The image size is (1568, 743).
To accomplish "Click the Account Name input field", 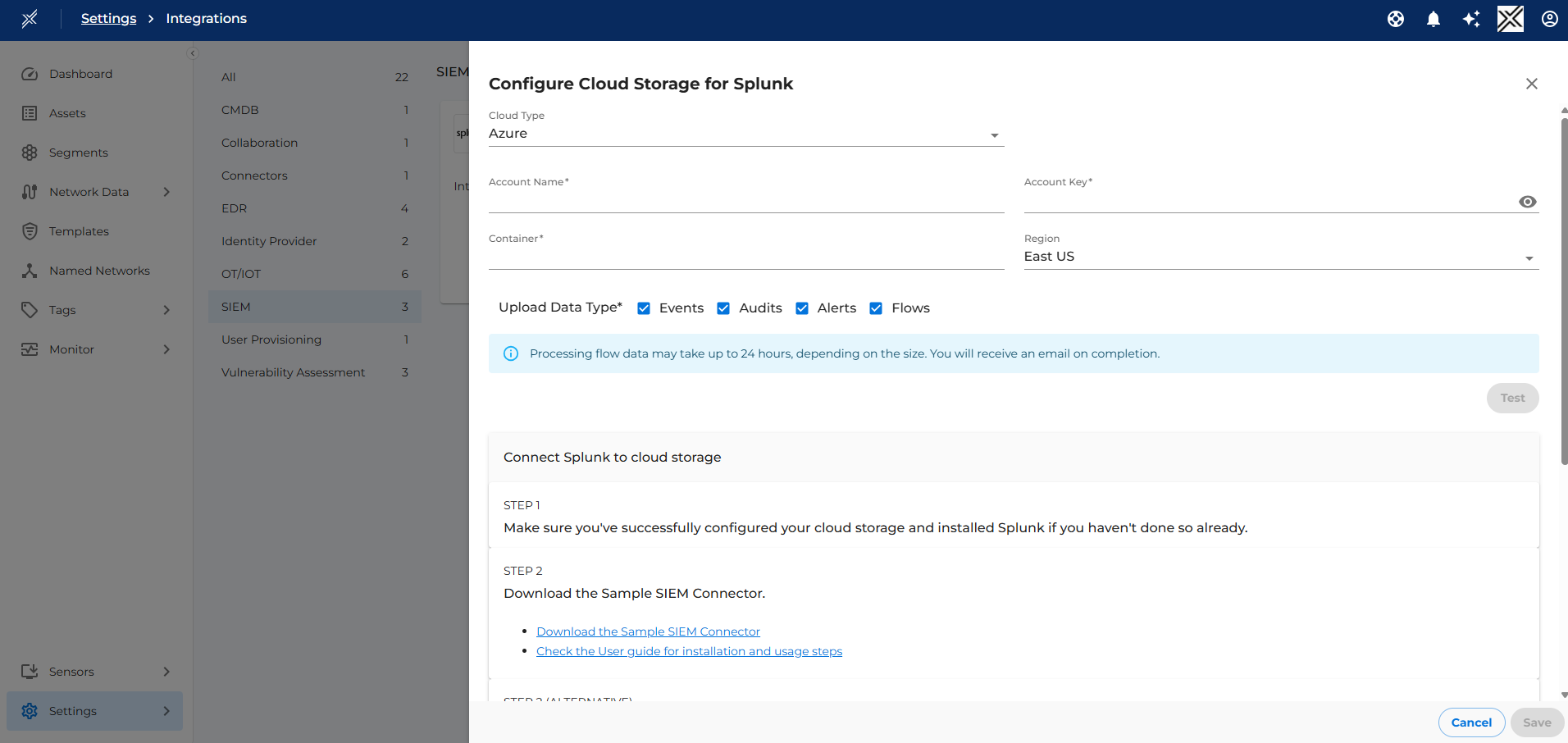I will coord(745,202).
